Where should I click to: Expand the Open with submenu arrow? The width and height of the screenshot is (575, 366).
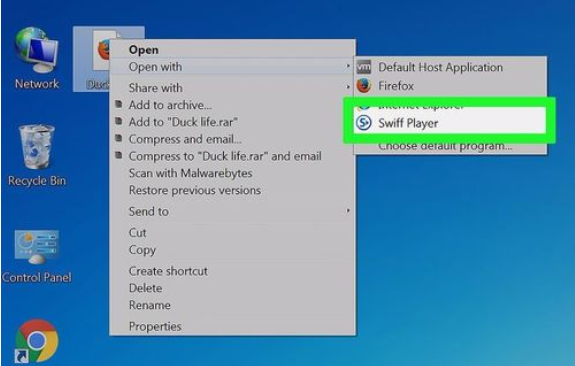coord(347,66)
